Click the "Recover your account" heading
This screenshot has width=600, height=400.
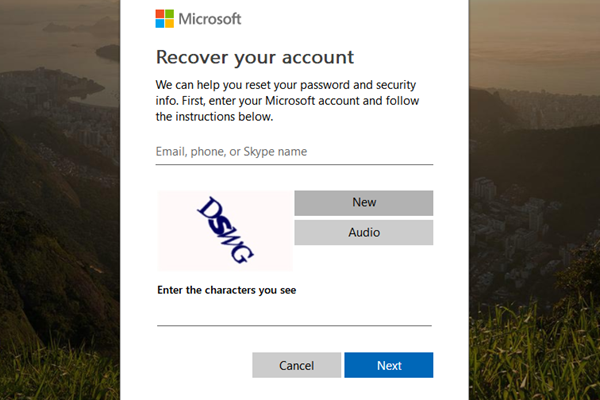click(x=255, y=57)
